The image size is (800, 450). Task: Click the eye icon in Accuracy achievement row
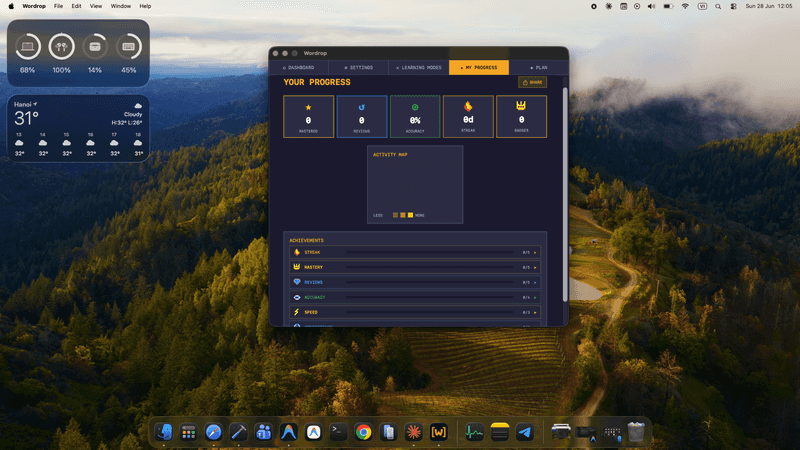coord(297,297)
